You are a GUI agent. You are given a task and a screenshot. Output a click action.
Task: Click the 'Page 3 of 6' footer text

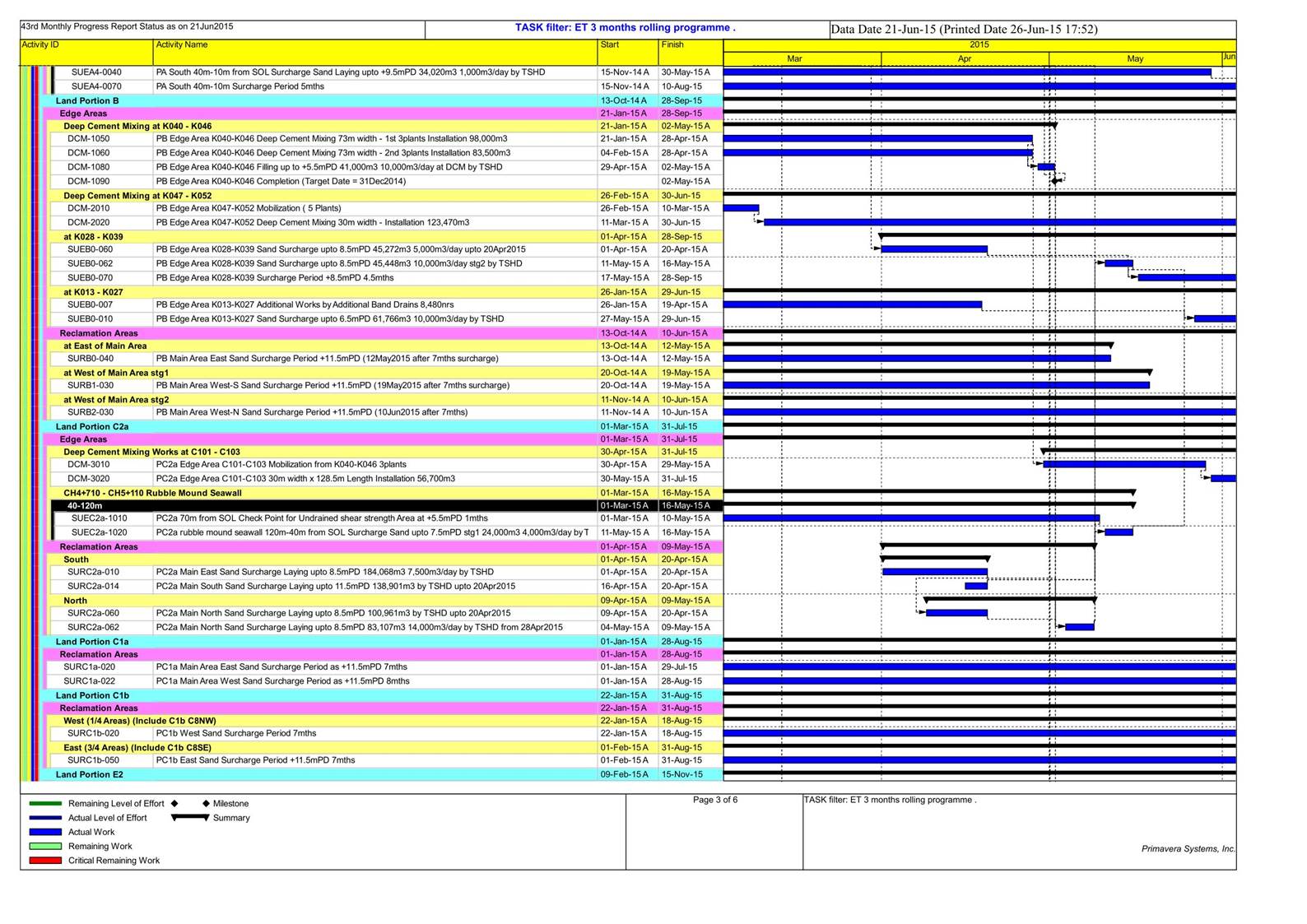(715, 800)
